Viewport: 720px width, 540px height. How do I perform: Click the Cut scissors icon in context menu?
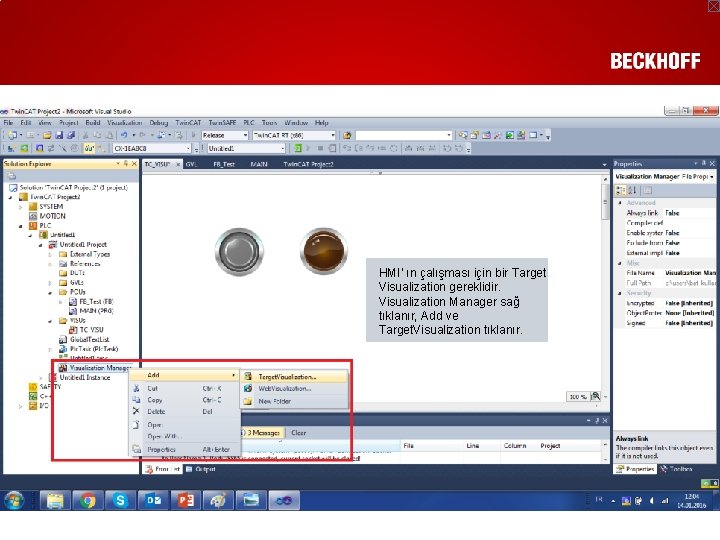[136, 388]
